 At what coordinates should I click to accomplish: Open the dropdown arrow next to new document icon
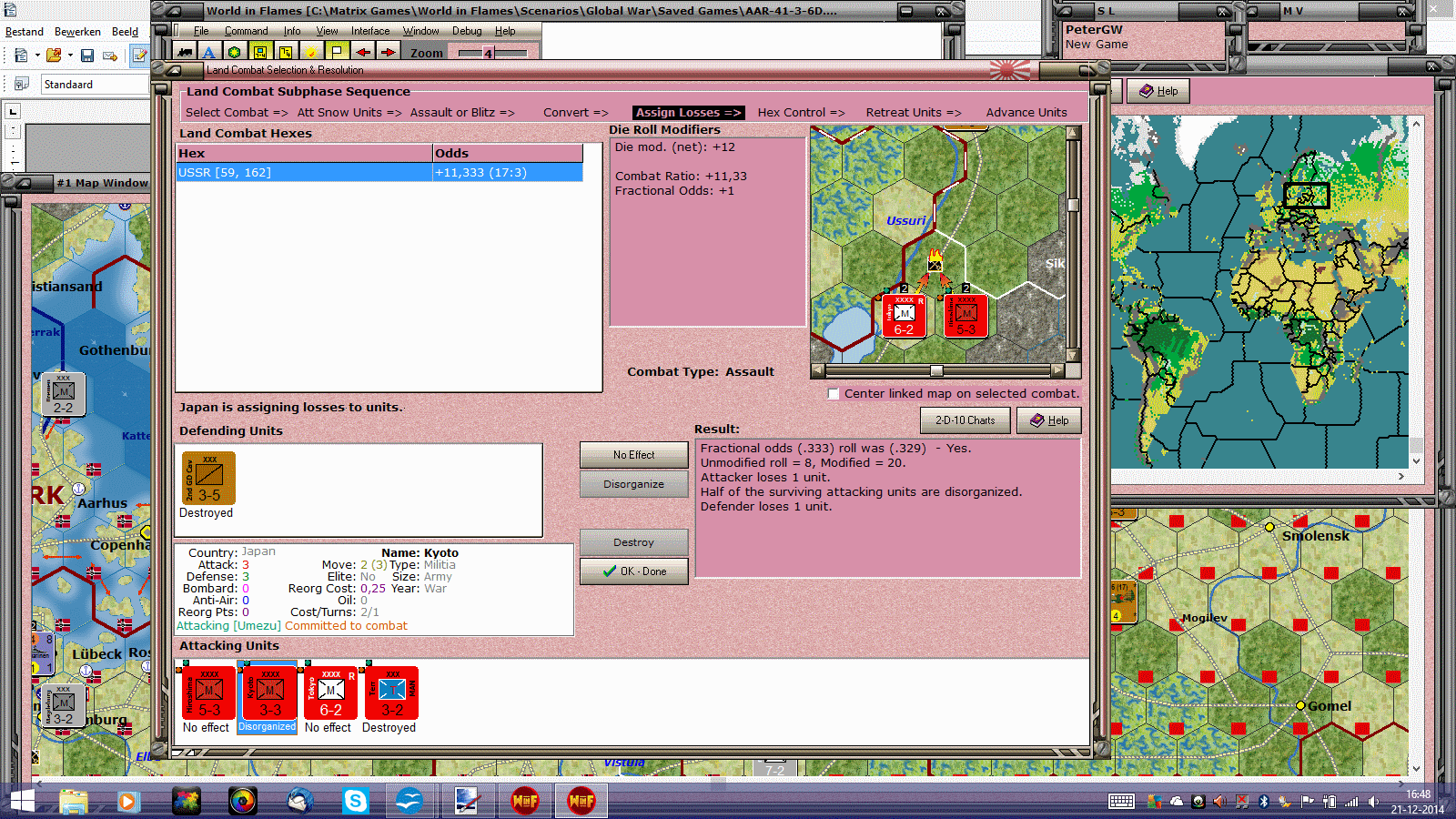[x=37, y=56]
